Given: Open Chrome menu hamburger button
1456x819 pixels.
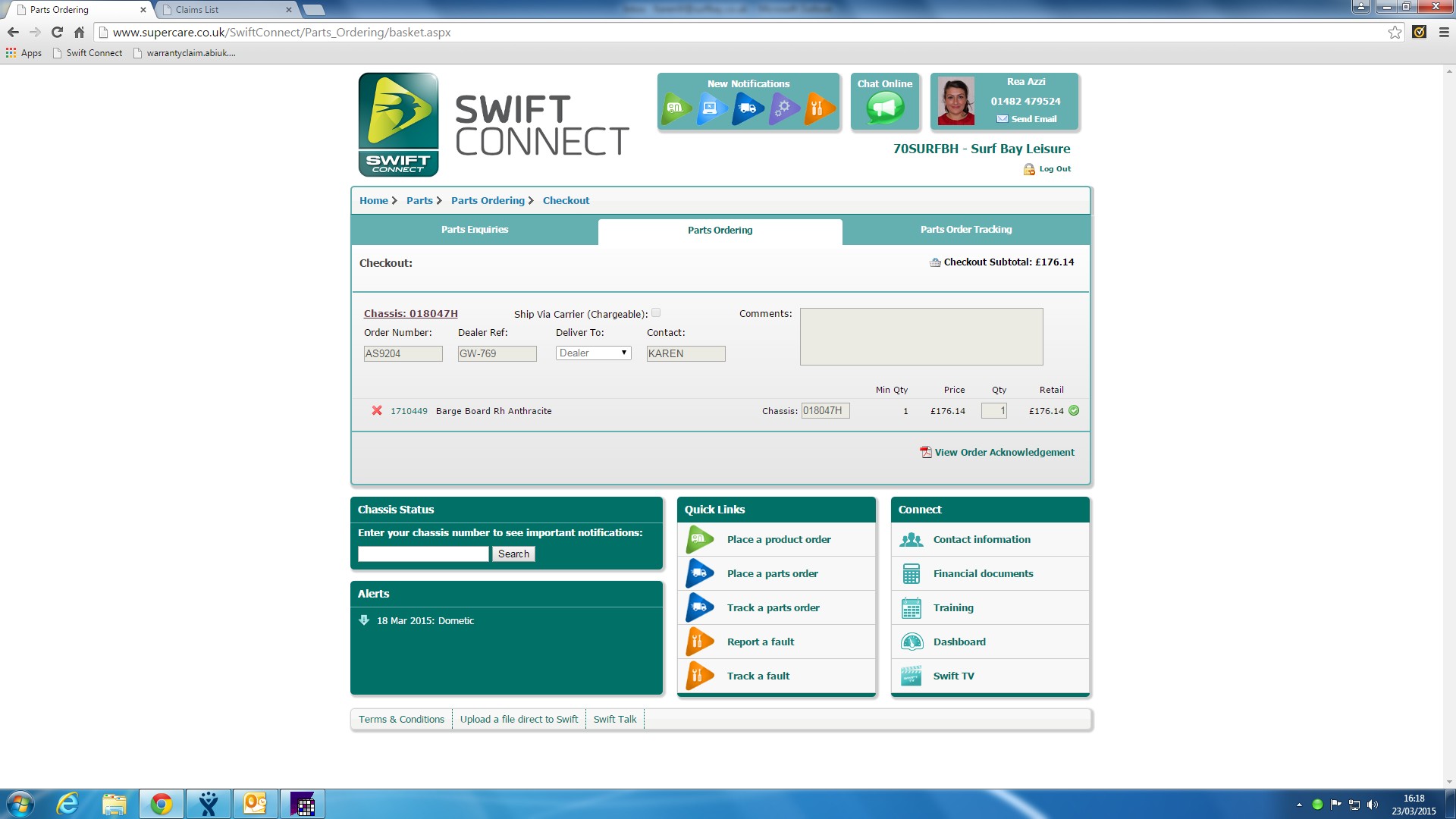Looking at the screenshot, I should pos(1444,32).
